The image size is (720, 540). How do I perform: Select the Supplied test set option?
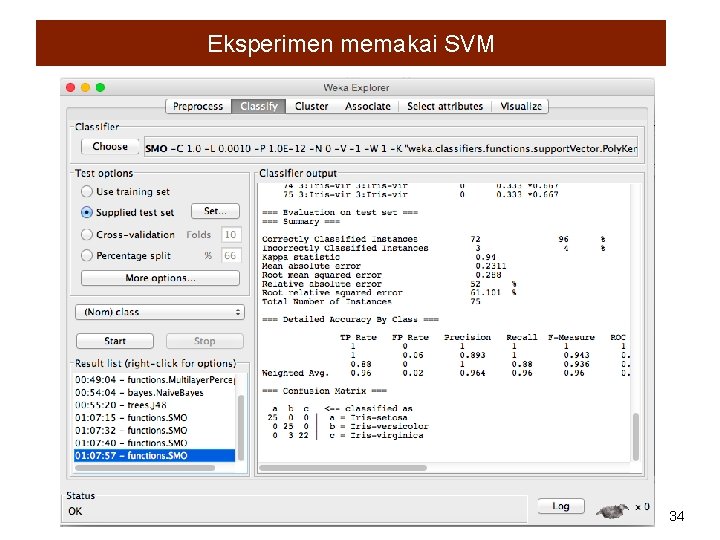point(87,212)
